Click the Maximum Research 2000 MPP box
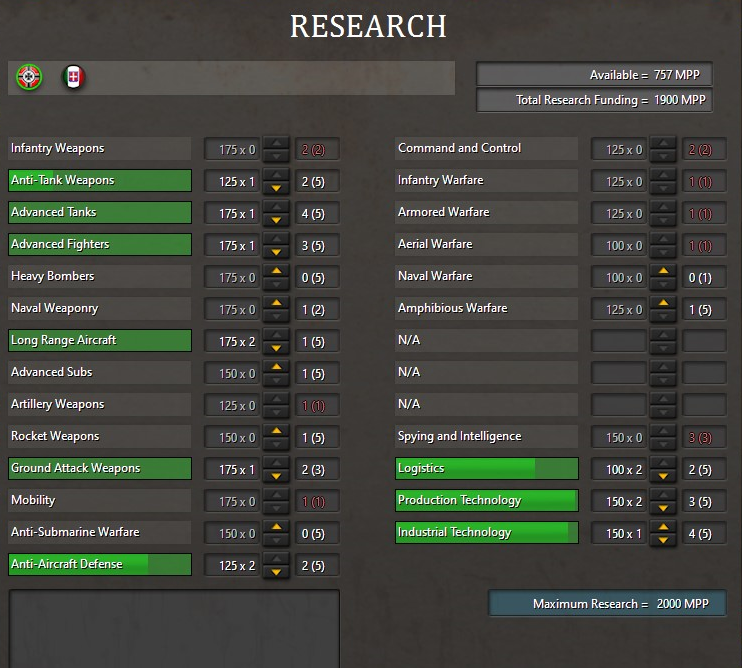 (x=607, y=603)
